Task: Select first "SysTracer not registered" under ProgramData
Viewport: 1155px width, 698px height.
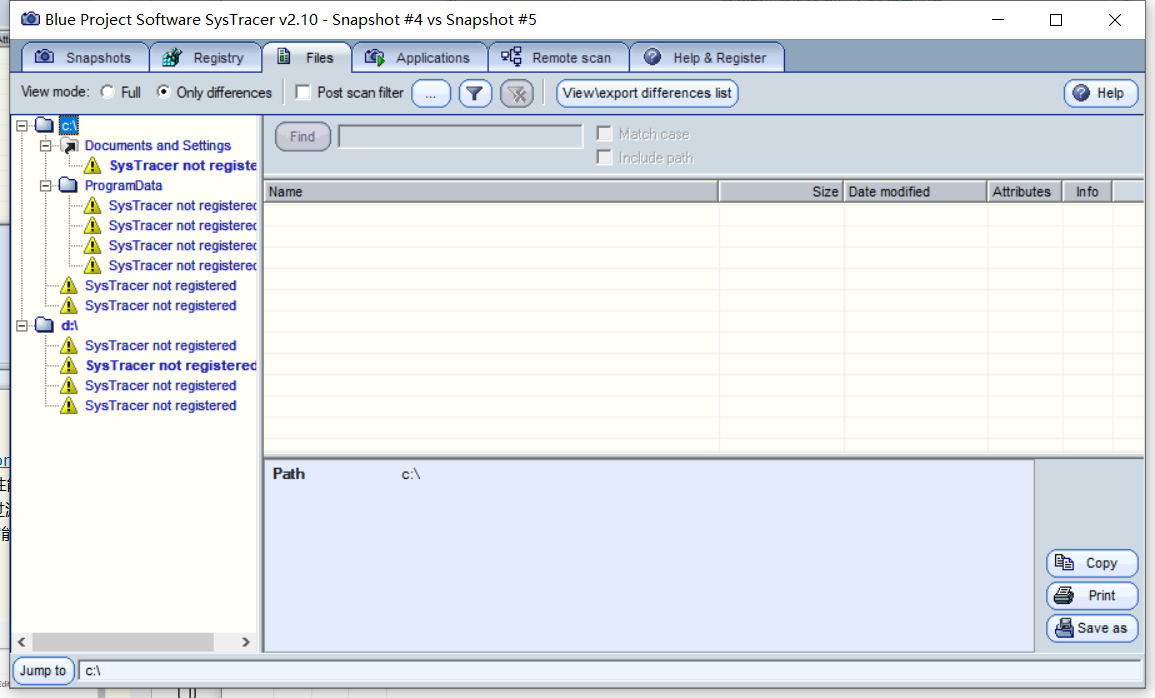Action: 183,205
